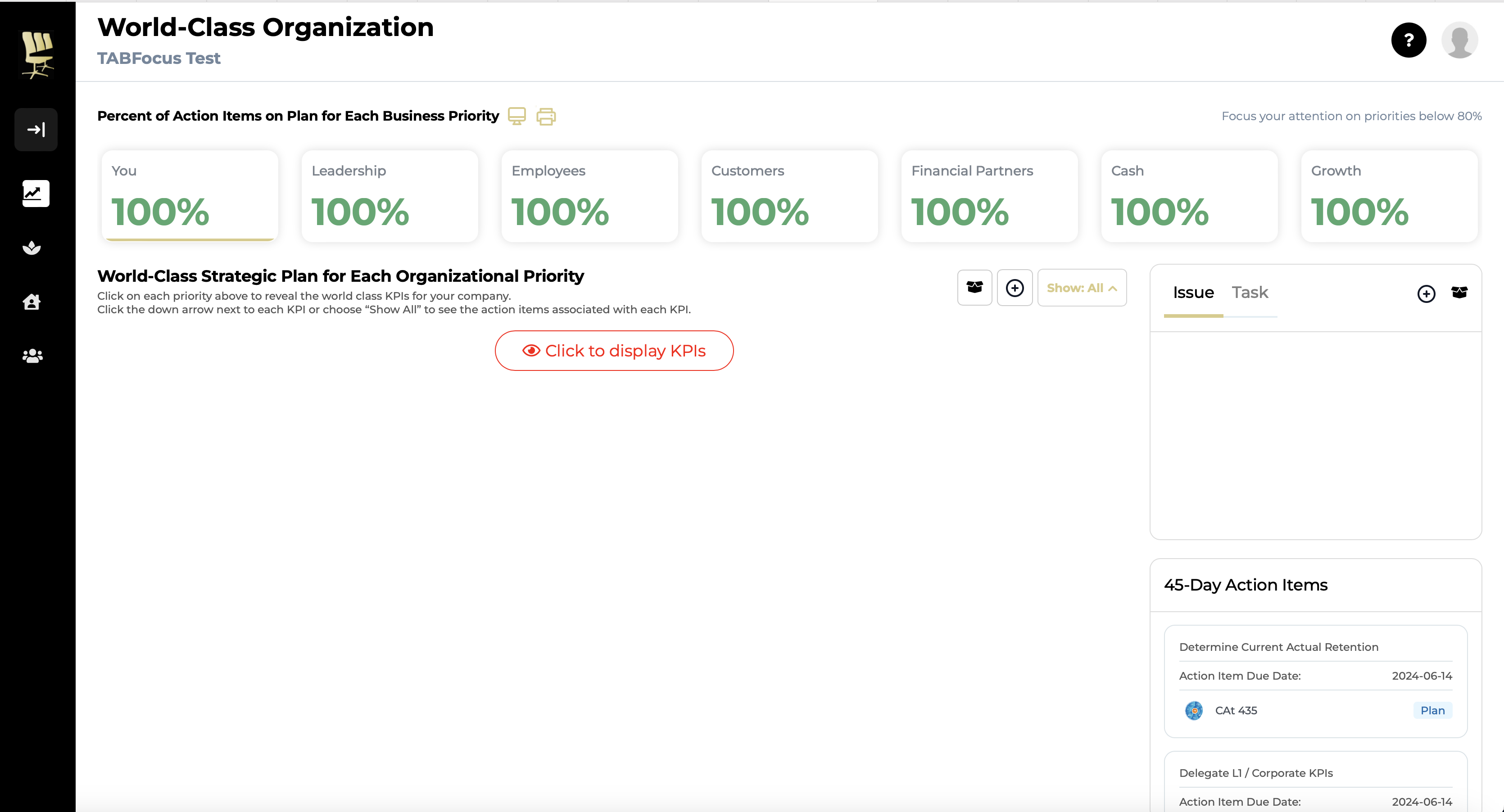Screen dimensions: 1504x812
Task: Open the user profile avatar
Action: click(x=1459, y=40)
